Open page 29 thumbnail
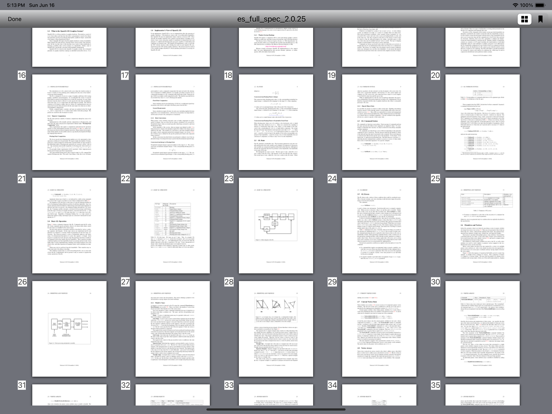Screen dimensions: 552x414 [x=379, y=329]
